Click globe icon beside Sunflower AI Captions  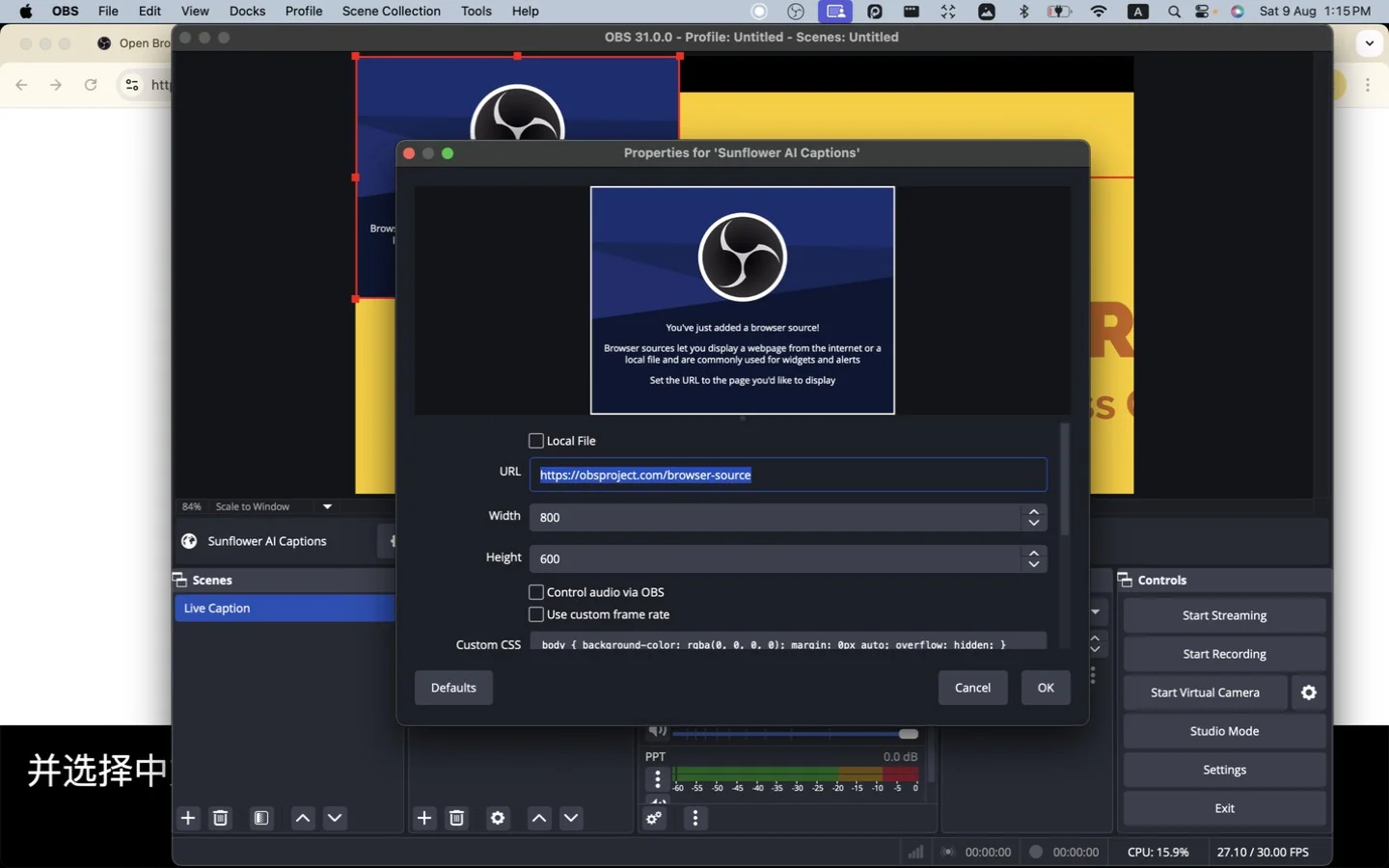pyautogui.click(x=189, y=541)
